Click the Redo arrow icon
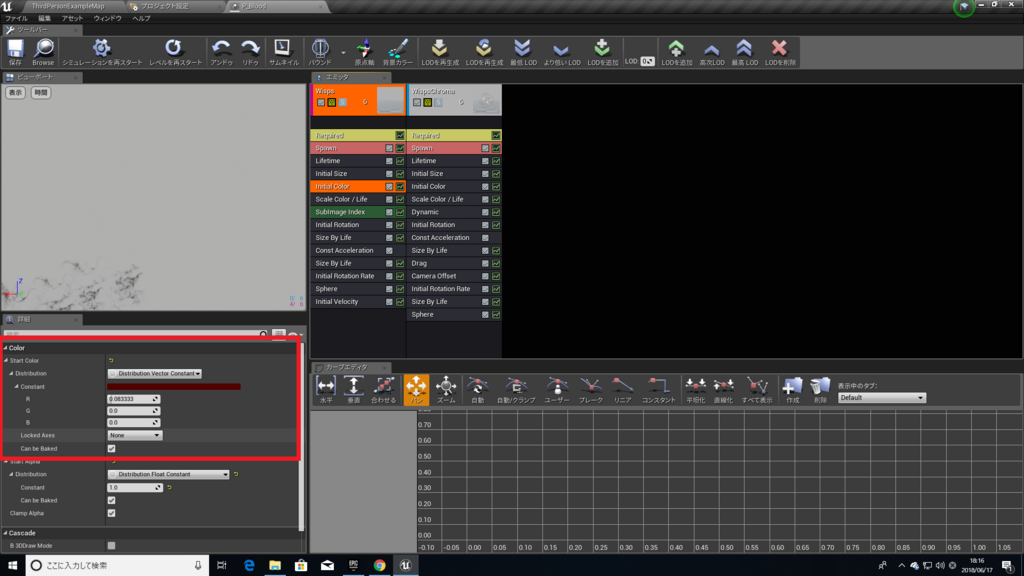Image resolution: width=1024 pixels, height=576 pixels. [x=250, y=52]
